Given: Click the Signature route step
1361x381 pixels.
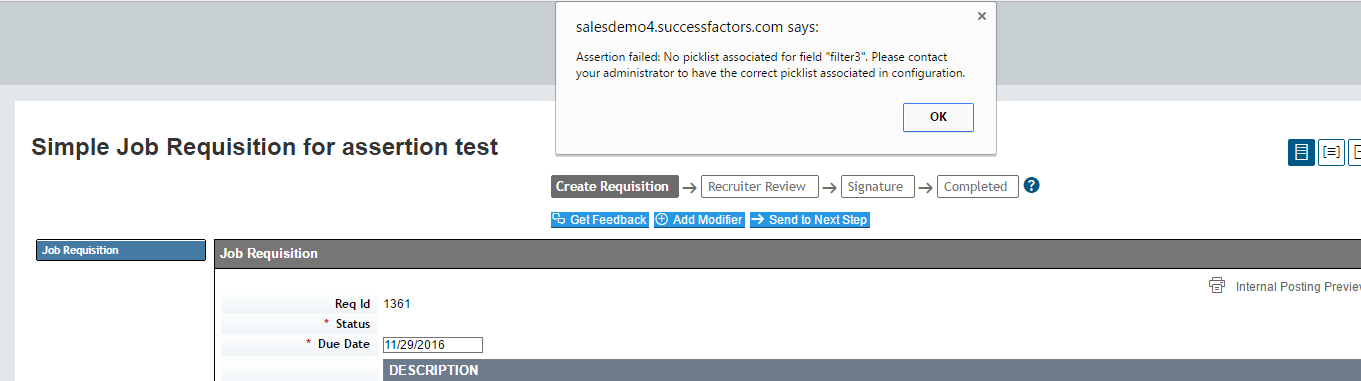Looking at the screenshot, I should click(x=877, y=187).
